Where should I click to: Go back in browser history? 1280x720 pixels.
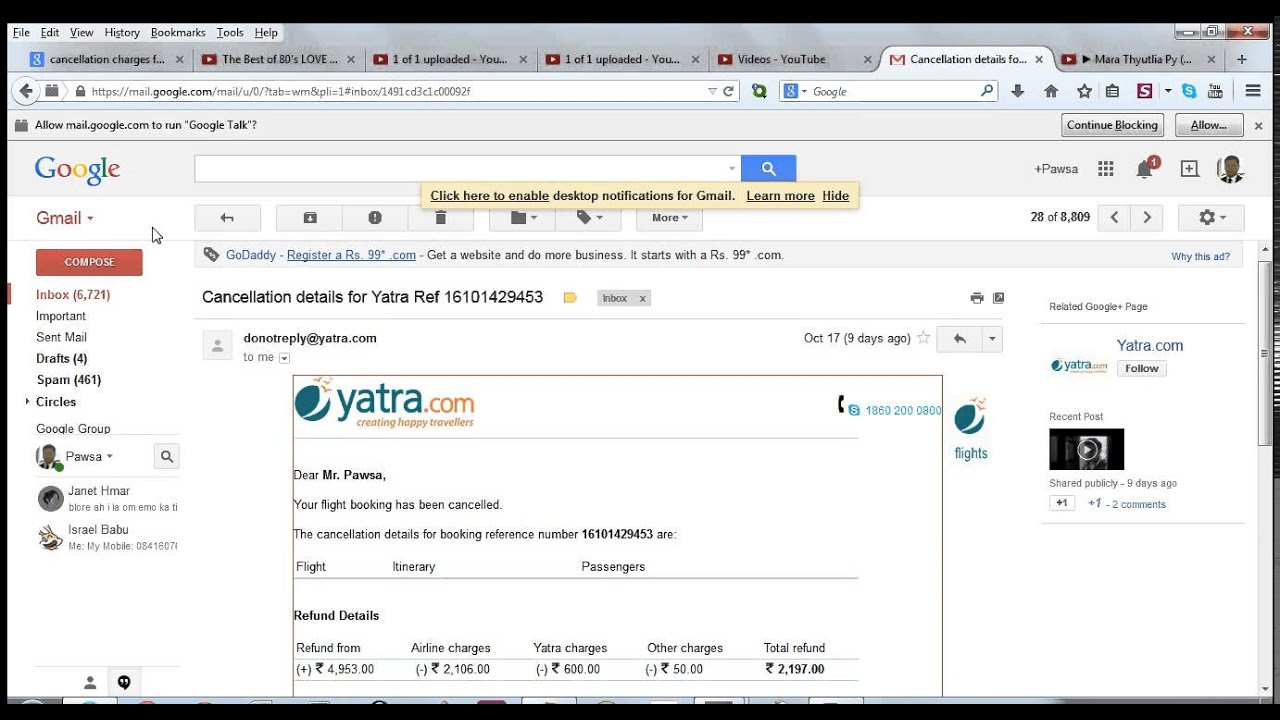click(x=27, y=91)
